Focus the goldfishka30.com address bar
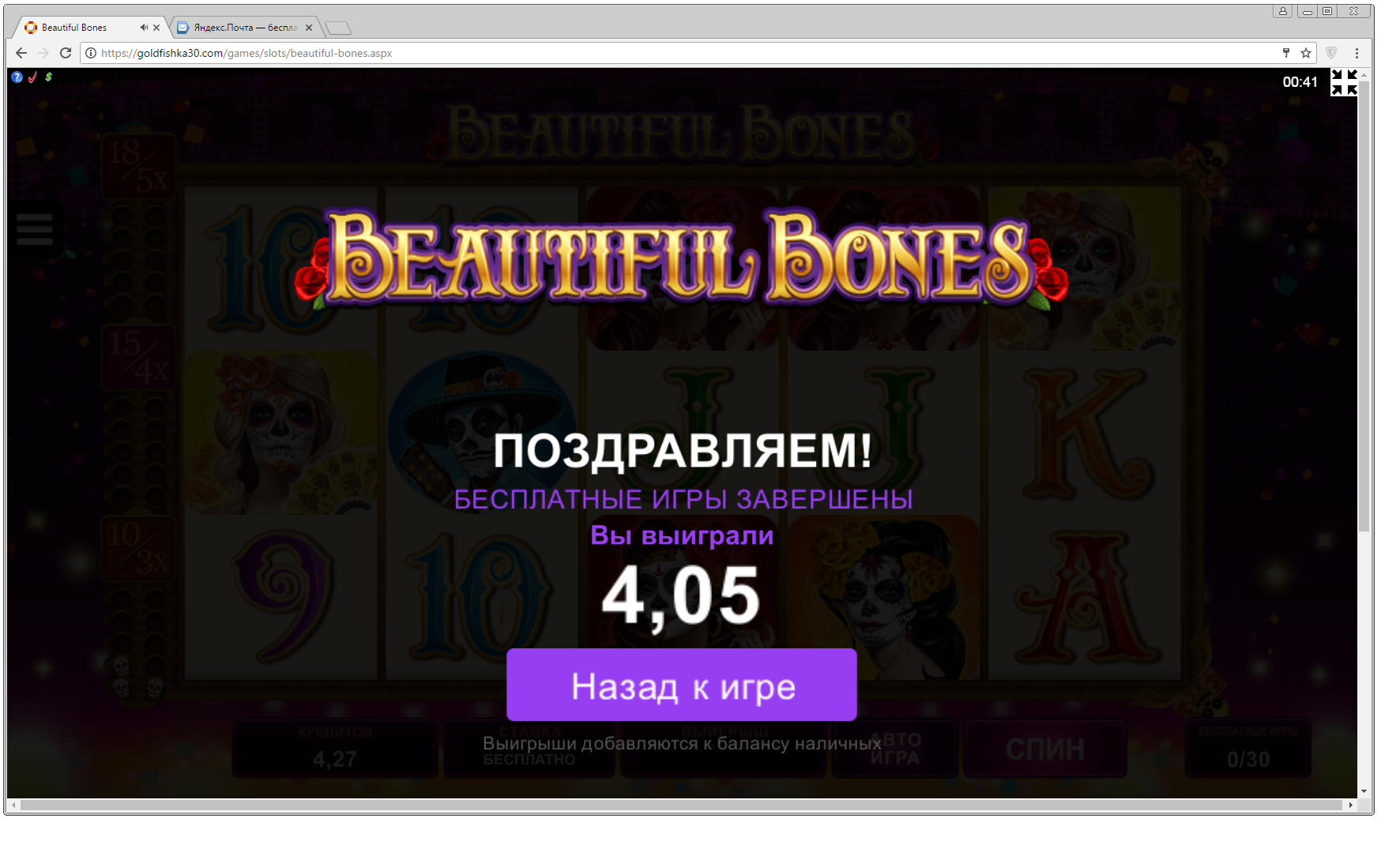This screenshot has width=1400, height=841. pyautogui.click(x=679, y=53)
